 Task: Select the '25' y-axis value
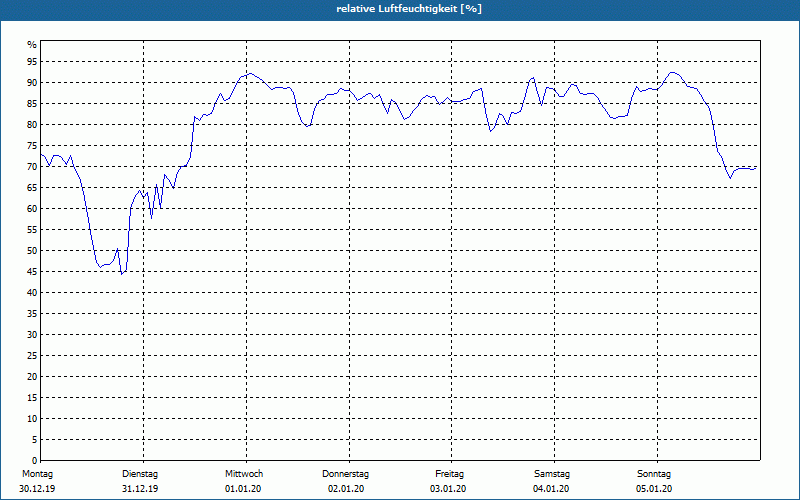point(32,356)
